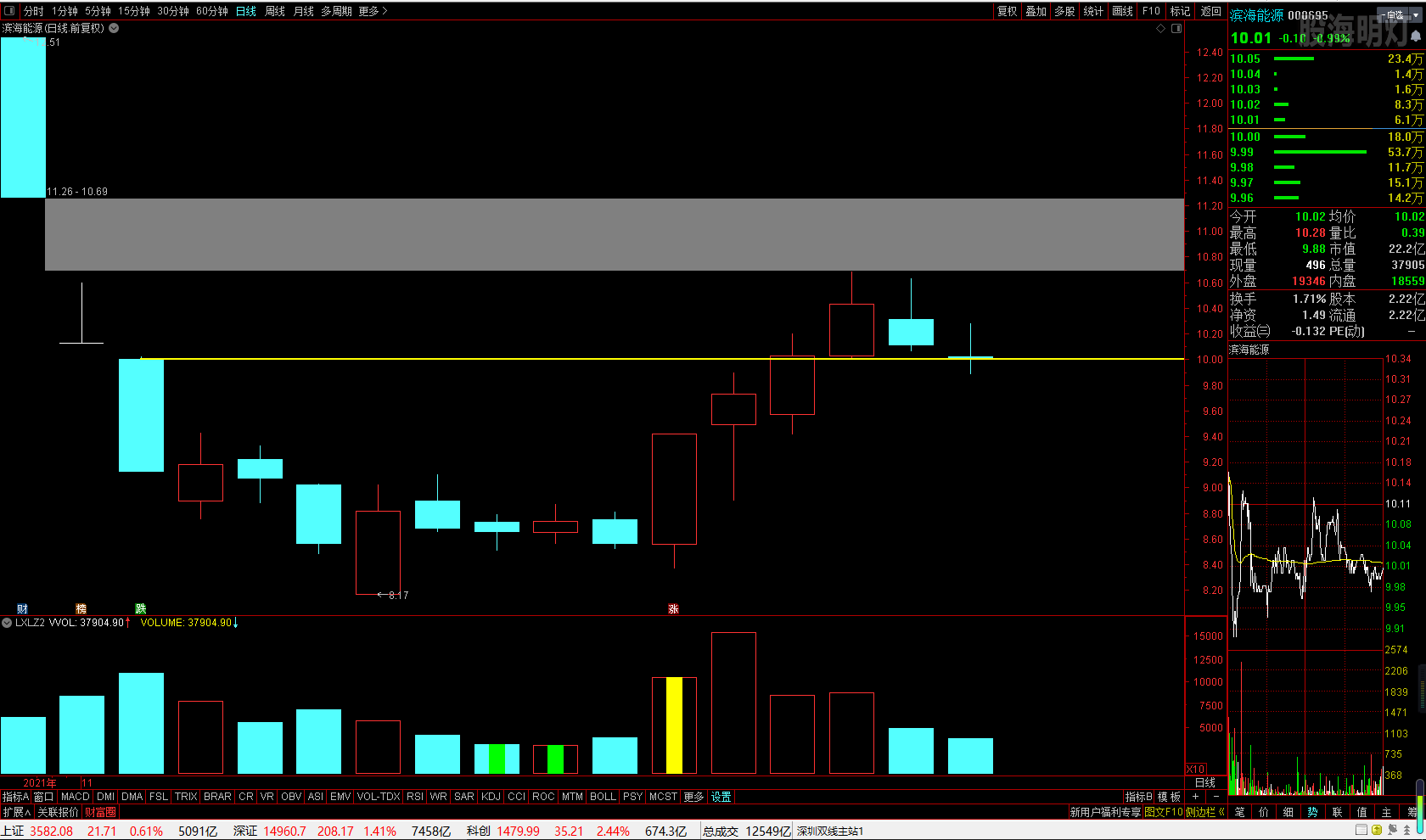The height and width of the screenshot is (840, 1426).
Task: Zoom out chart with minus button
Action: [1215, 797]
